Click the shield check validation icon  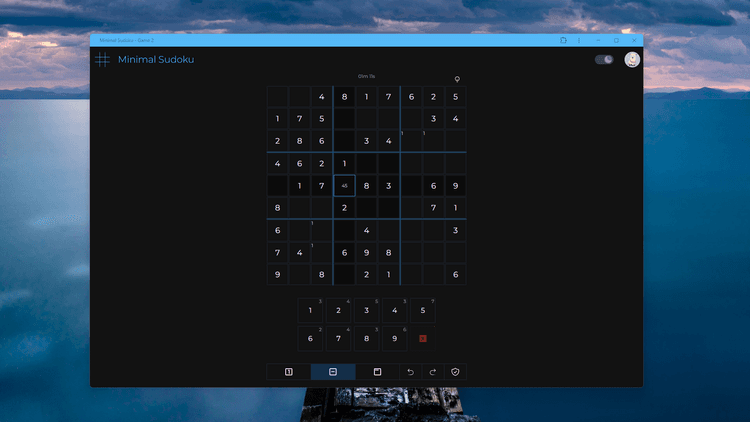455,372
